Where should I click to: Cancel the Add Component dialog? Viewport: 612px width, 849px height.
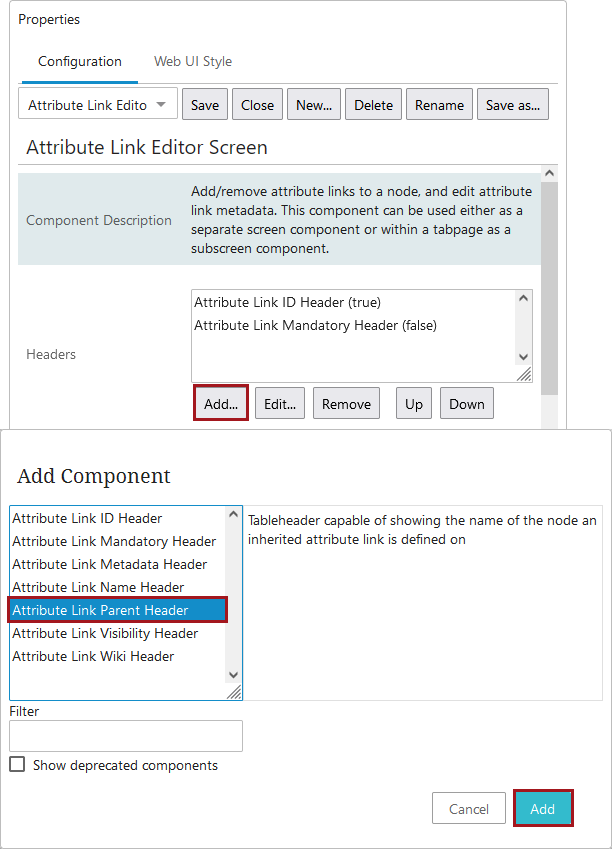pyautogui.click(x=469, y=808)
